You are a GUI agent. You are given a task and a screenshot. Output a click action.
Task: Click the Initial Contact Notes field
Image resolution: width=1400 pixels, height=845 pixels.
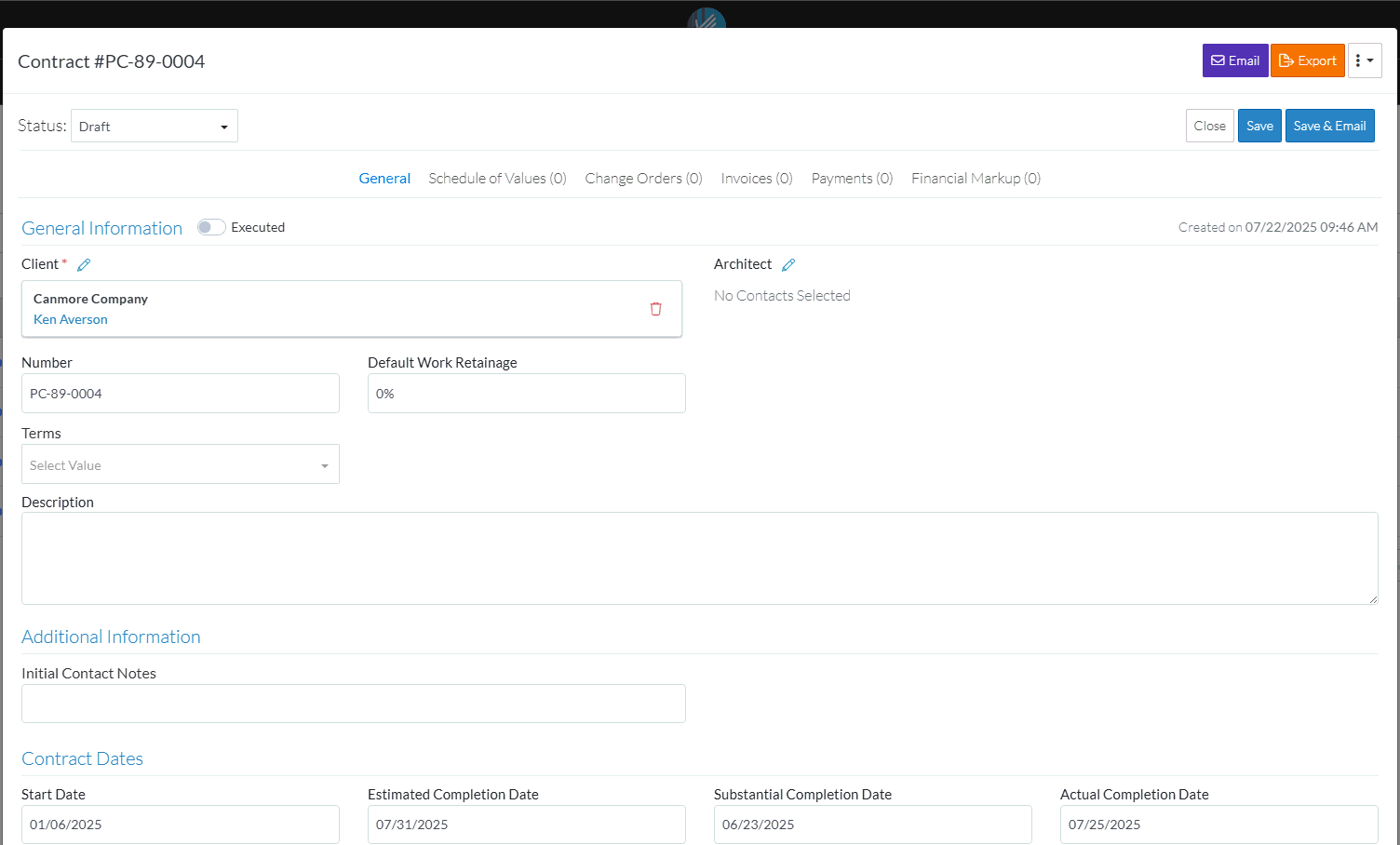tap(354, 704)
